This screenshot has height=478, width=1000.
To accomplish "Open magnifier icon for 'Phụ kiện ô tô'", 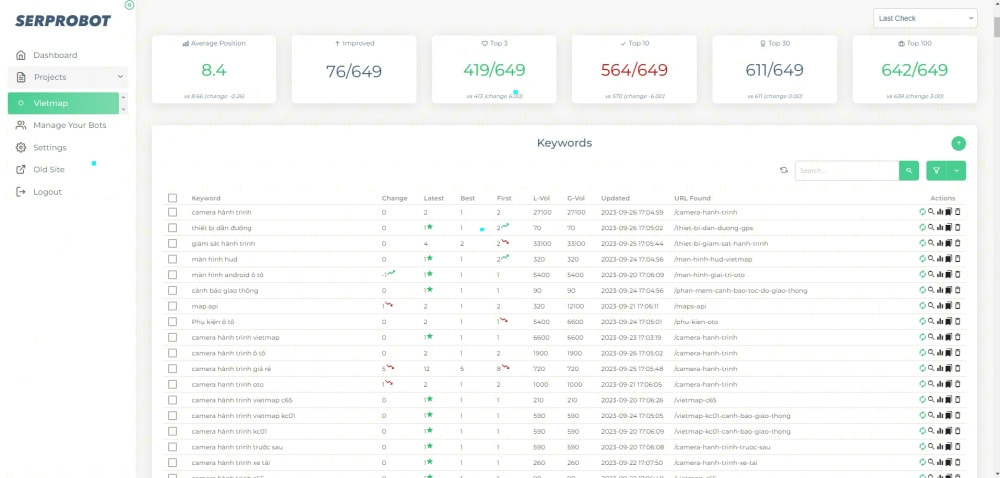I will [931, 321].
